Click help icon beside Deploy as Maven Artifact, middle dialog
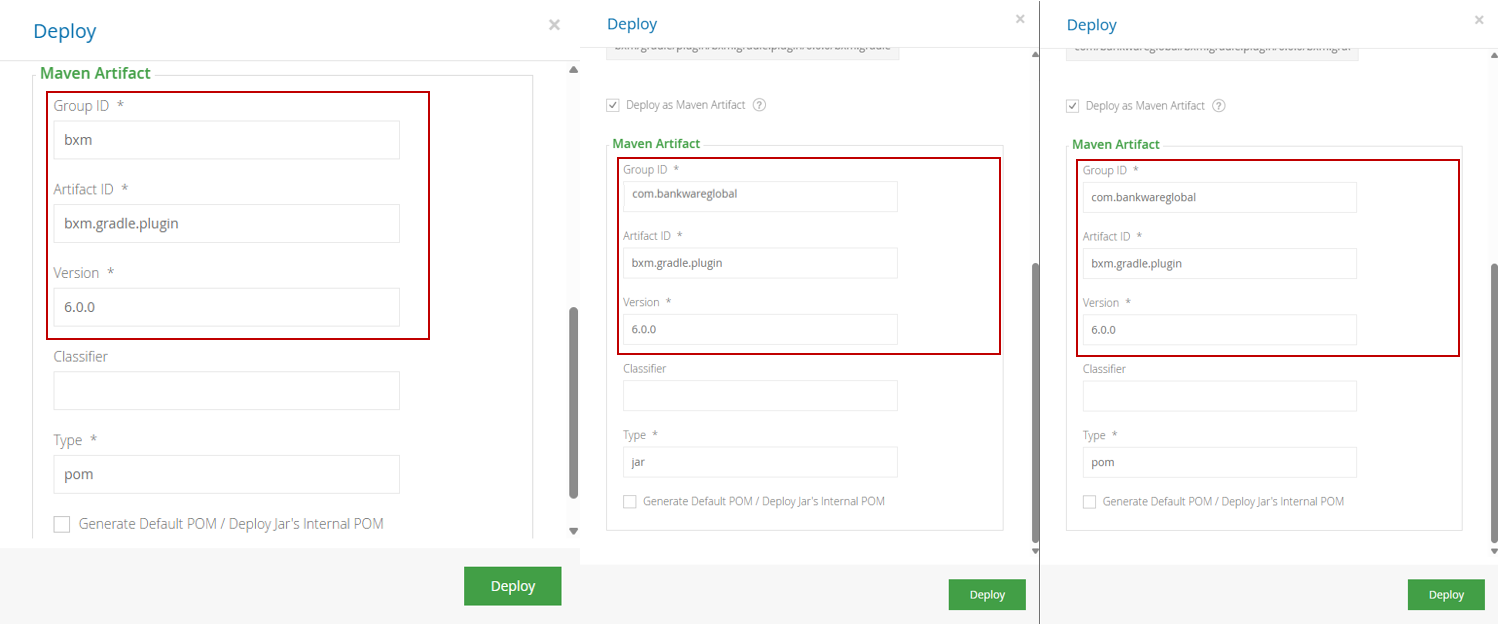The width and height of the screenshot is (1498, 624). tap(759, 105)
